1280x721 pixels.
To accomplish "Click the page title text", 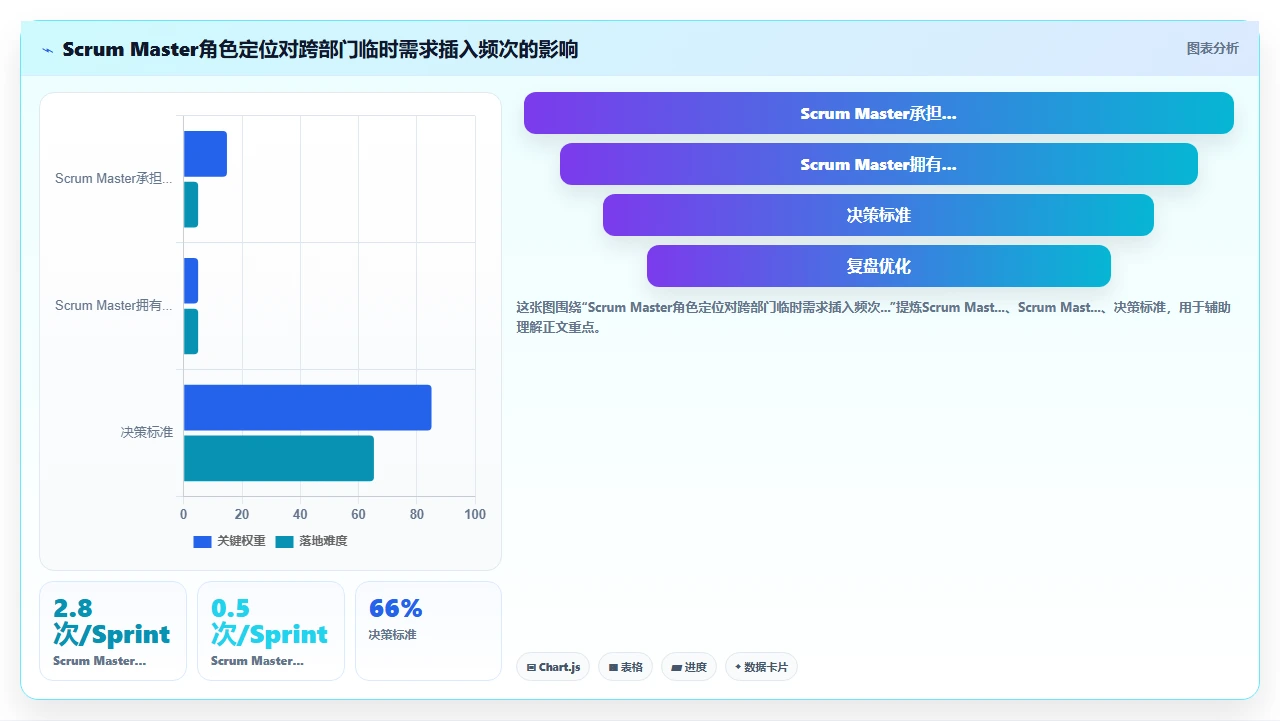I will [320, 49].
